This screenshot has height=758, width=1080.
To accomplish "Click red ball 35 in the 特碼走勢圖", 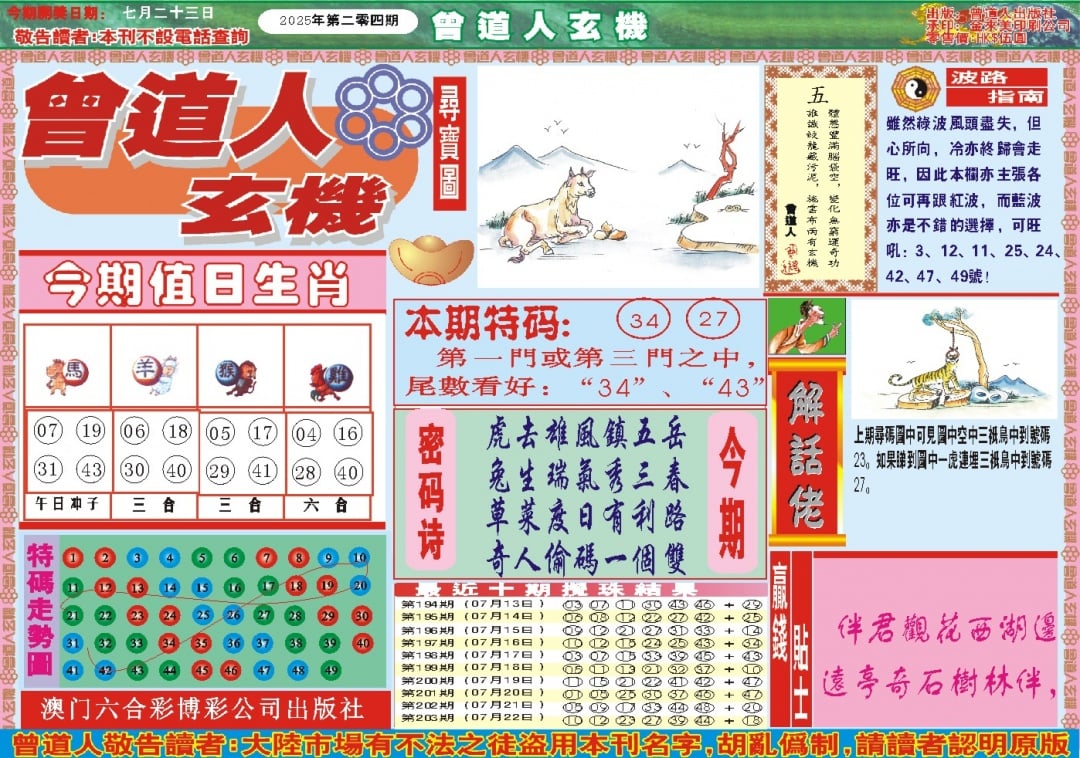I will 201,644.
